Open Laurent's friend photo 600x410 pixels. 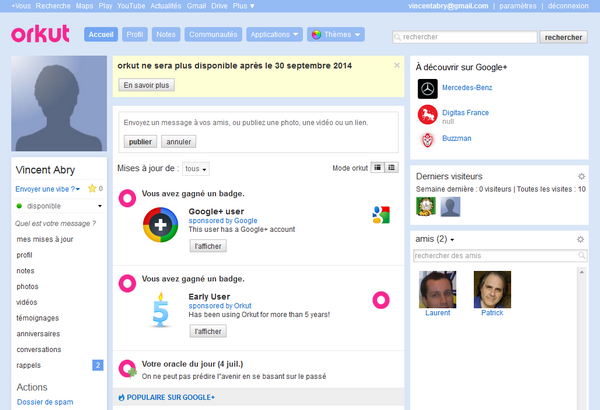pyautogui.click(x=437, y=289)
